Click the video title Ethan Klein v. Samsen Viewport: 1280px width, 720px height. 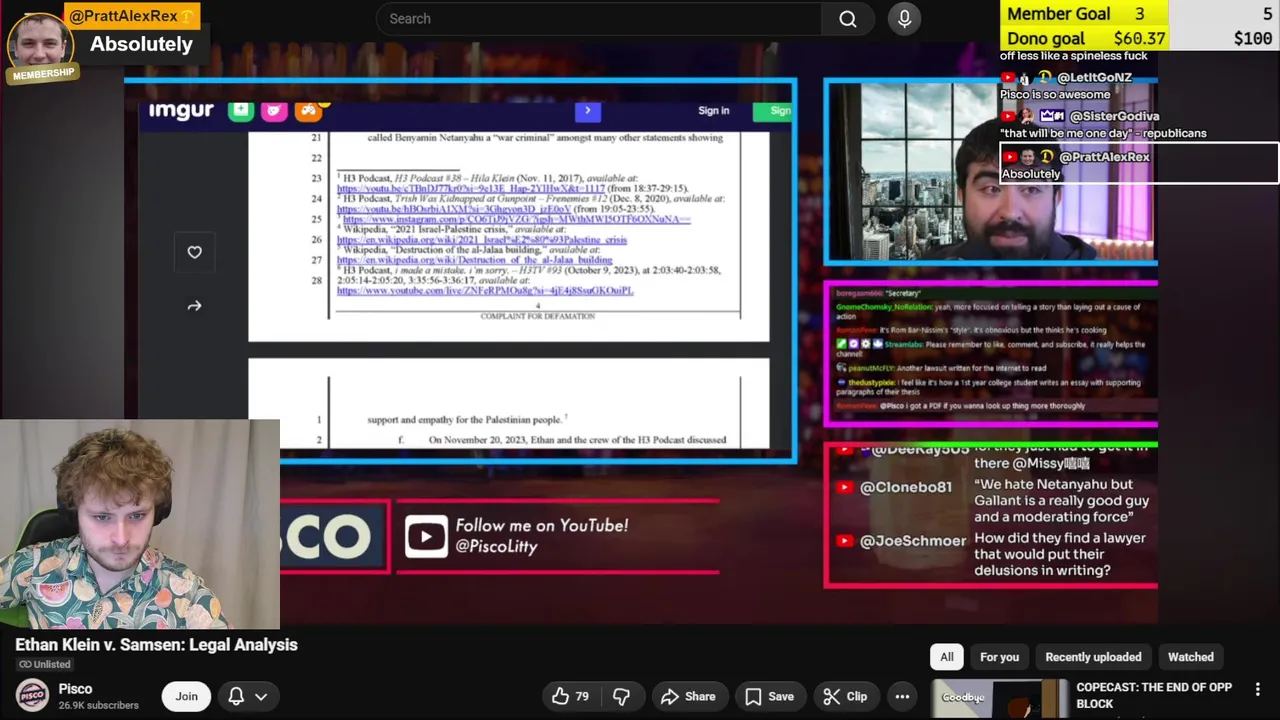pos(156,645)
